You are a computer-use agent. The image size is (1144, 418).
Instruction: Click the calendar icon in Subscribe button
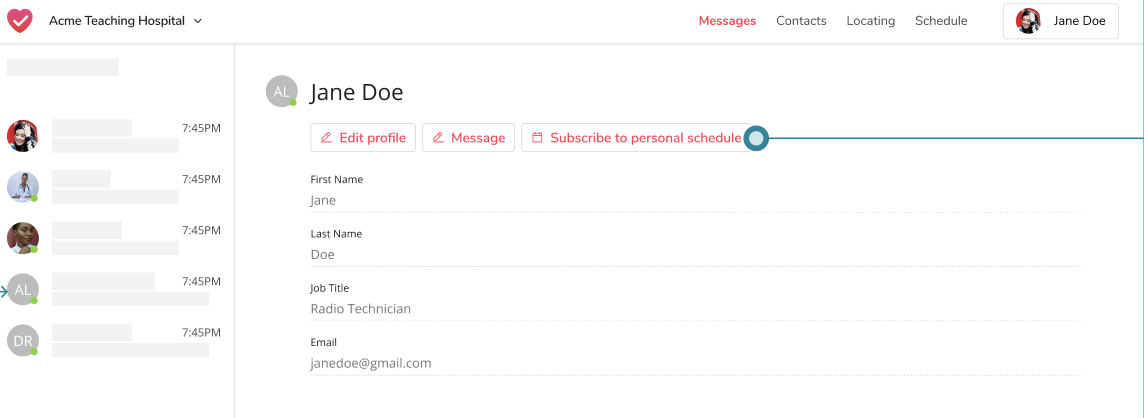pyautogui.click(x=537, y=138)
